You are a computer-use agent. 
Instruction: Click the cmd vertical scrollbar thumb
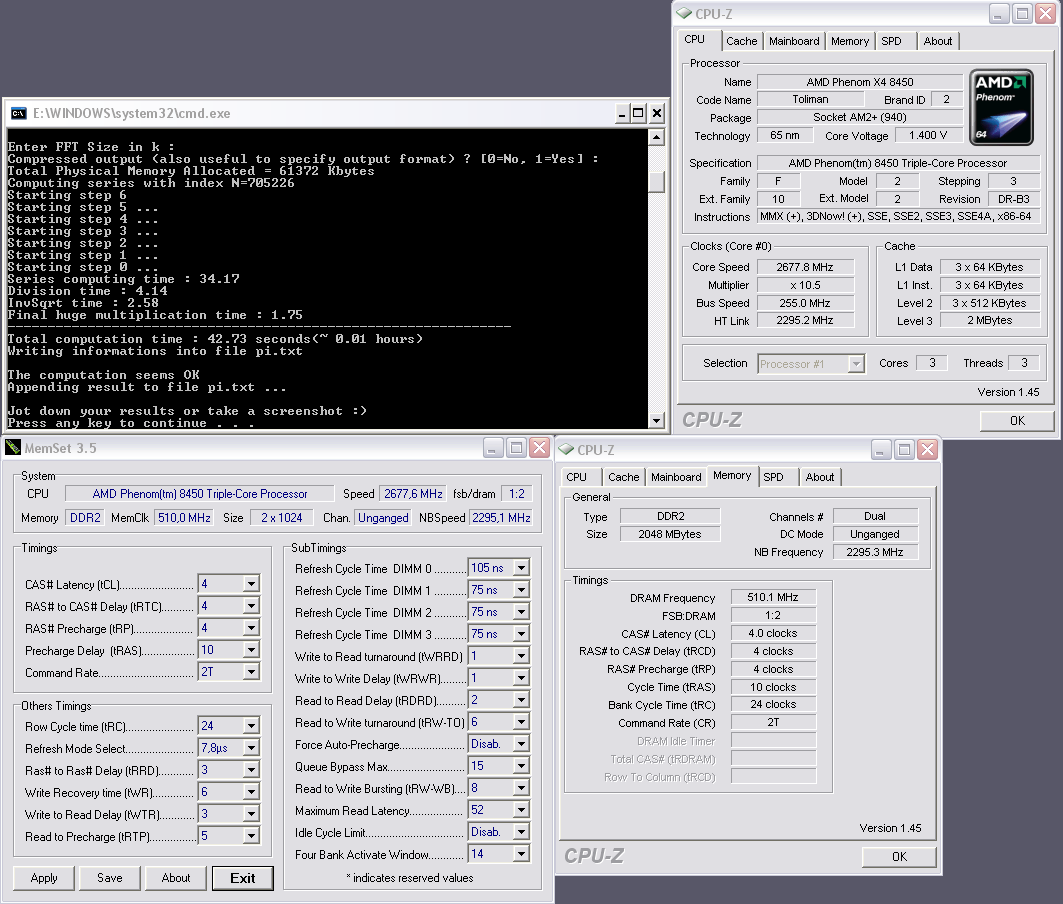click(x=656, y=181)
